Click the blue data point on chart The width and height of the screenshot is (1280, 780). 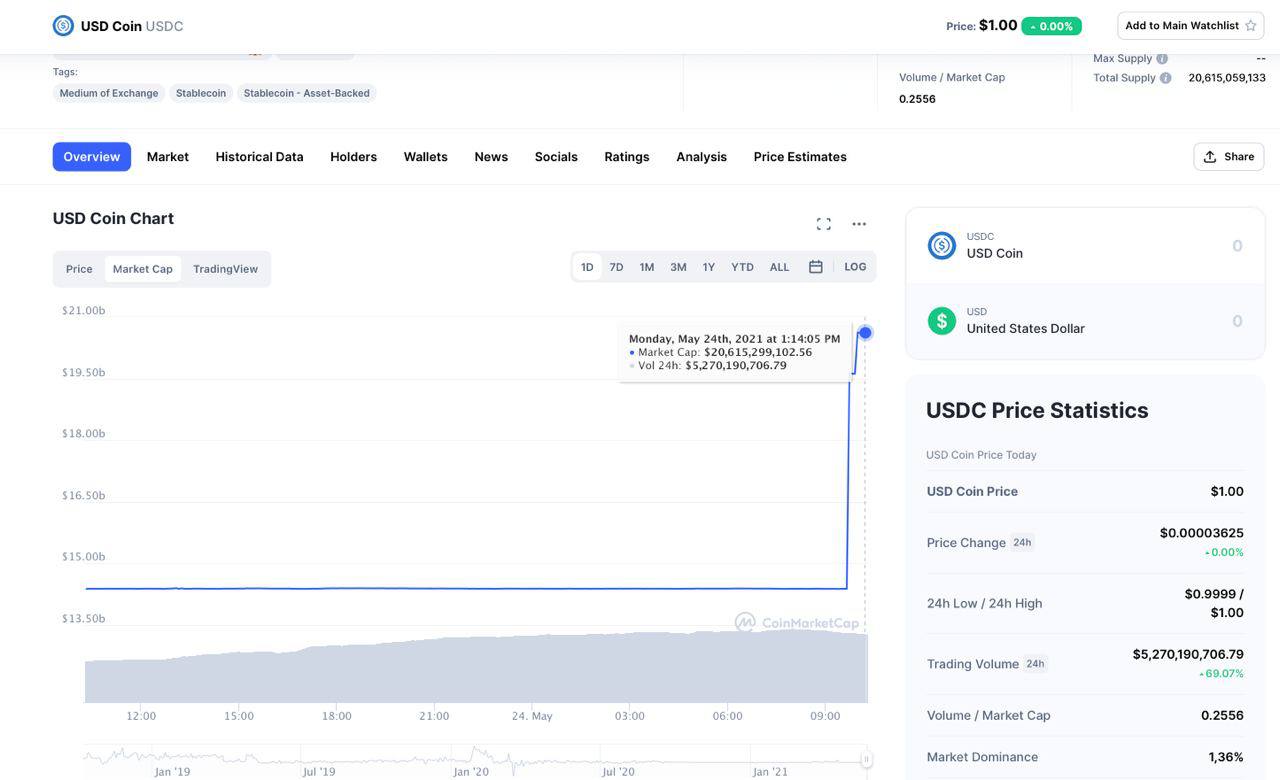point(865,332)
